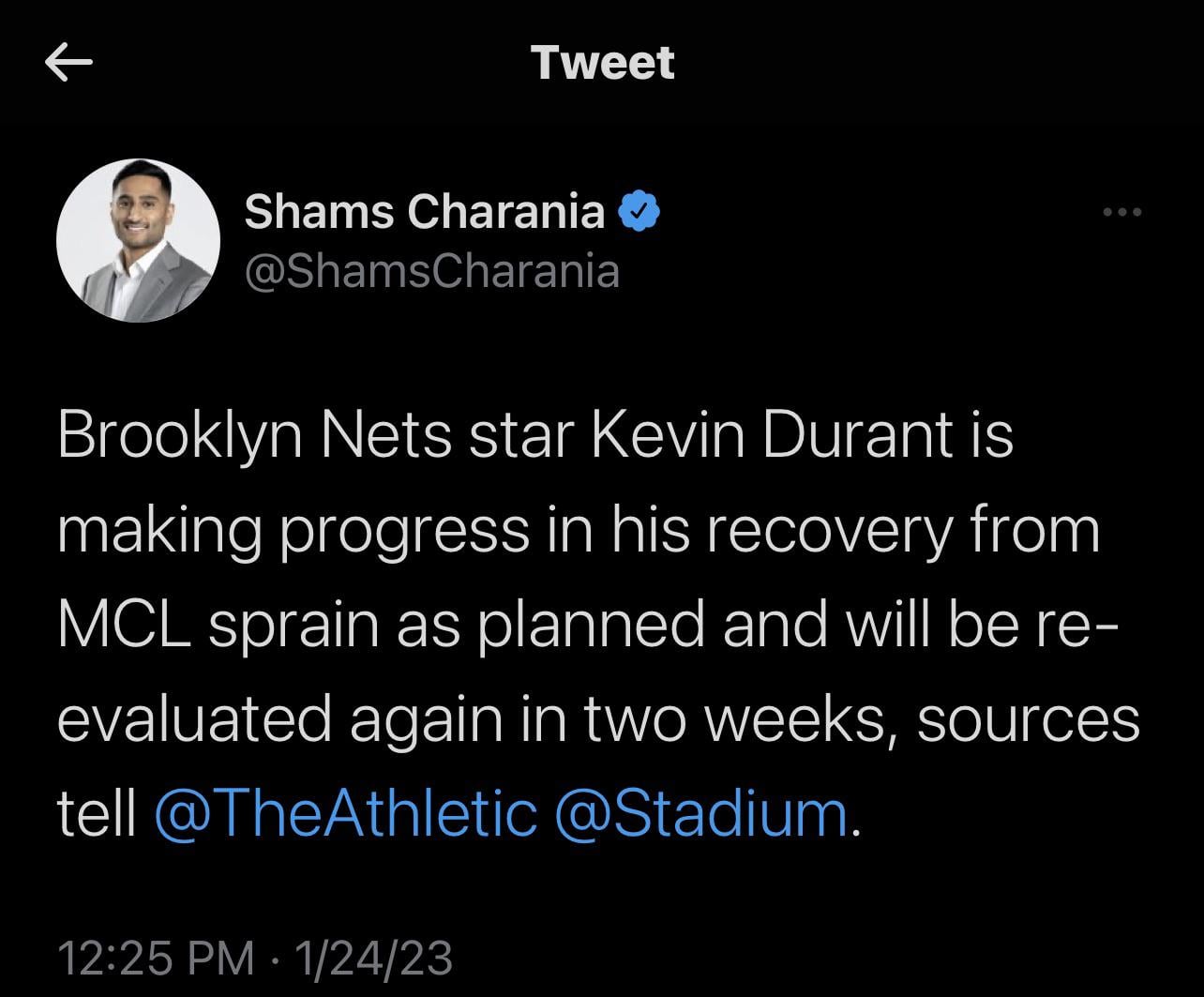Viewport: 1204px width, 997px height.
Task: Click the 12:25 PM timestamp
Action: (155, 959)
